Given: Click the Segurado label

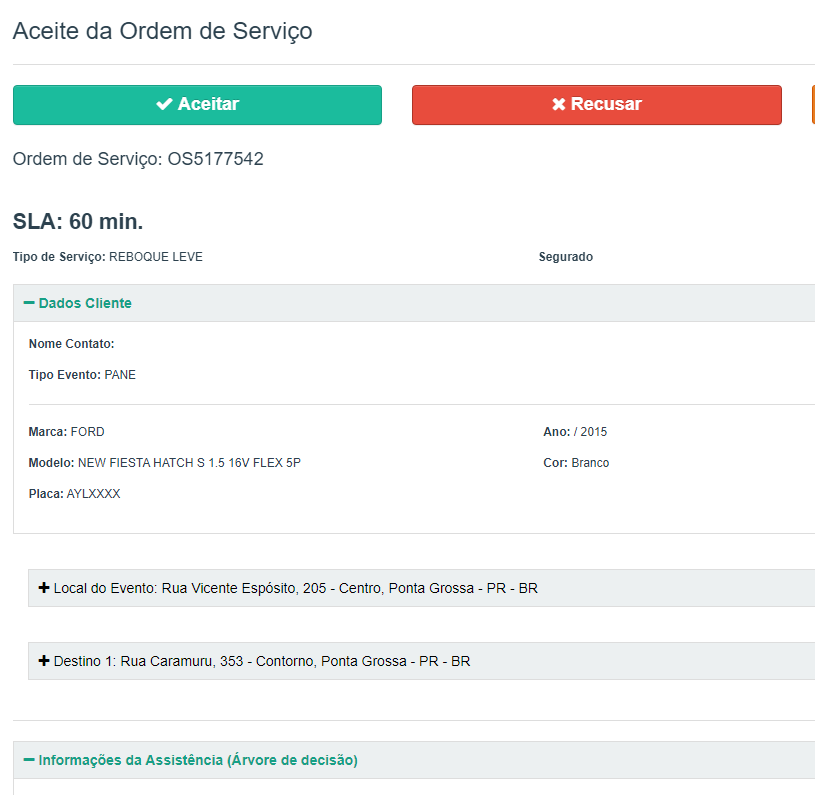Looking at the screenshot, I should pyautogui.click(x=565, y=257).
